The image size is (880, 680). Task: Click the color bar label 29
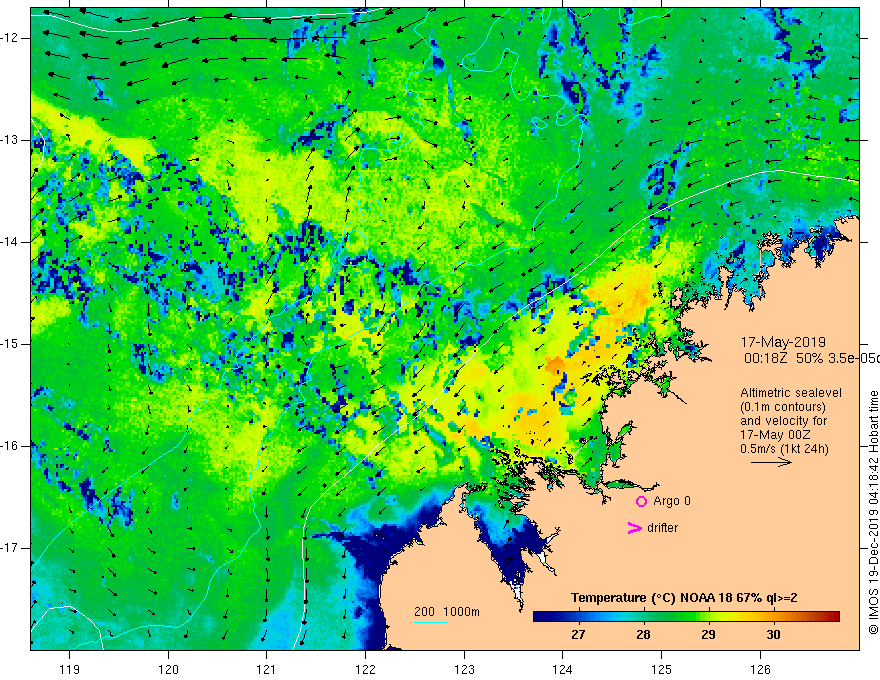pyautogui.click(x=708, y=635)
